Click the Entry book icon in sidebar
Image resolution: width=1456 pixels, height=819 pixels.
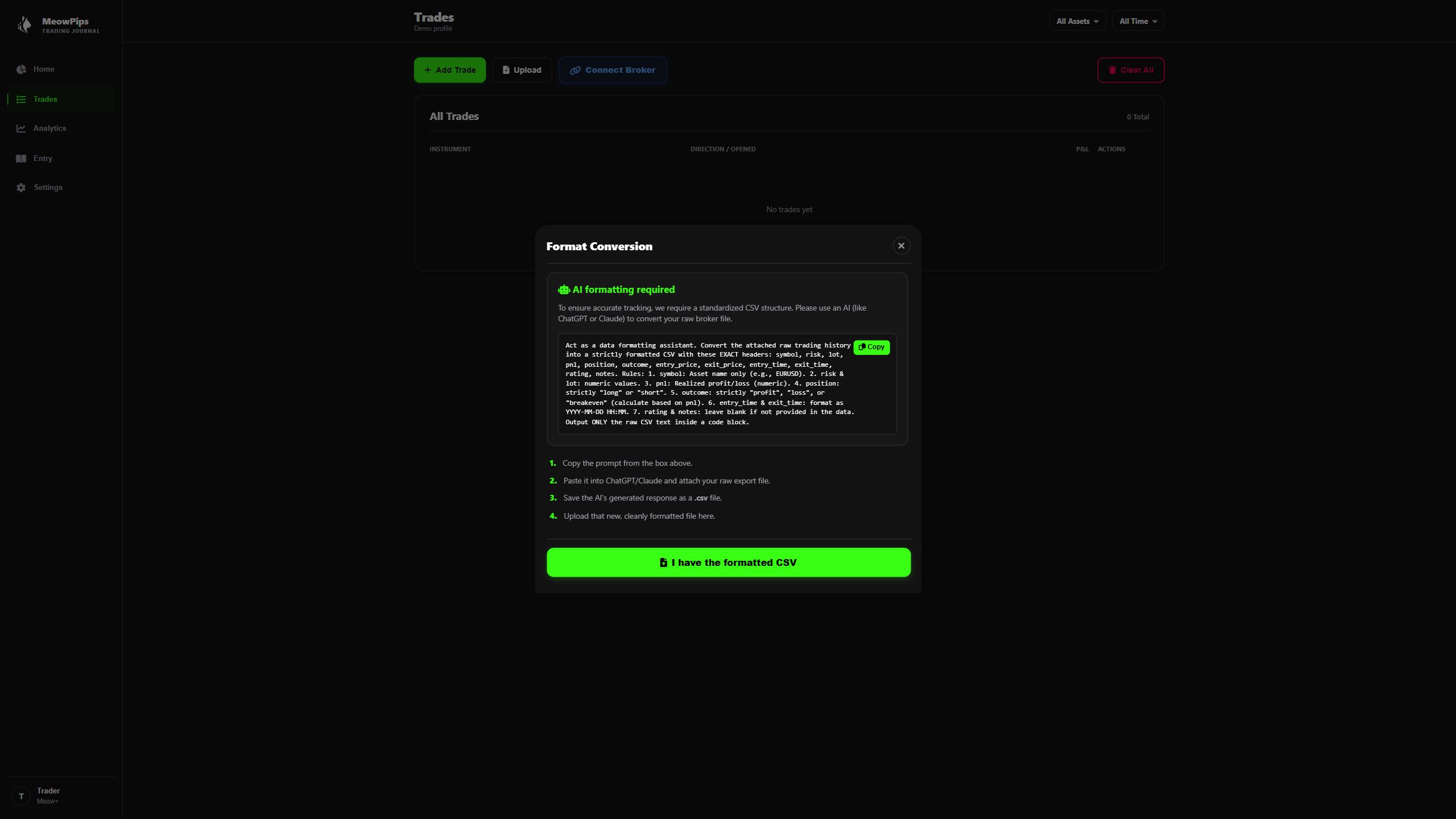[21, 159]
